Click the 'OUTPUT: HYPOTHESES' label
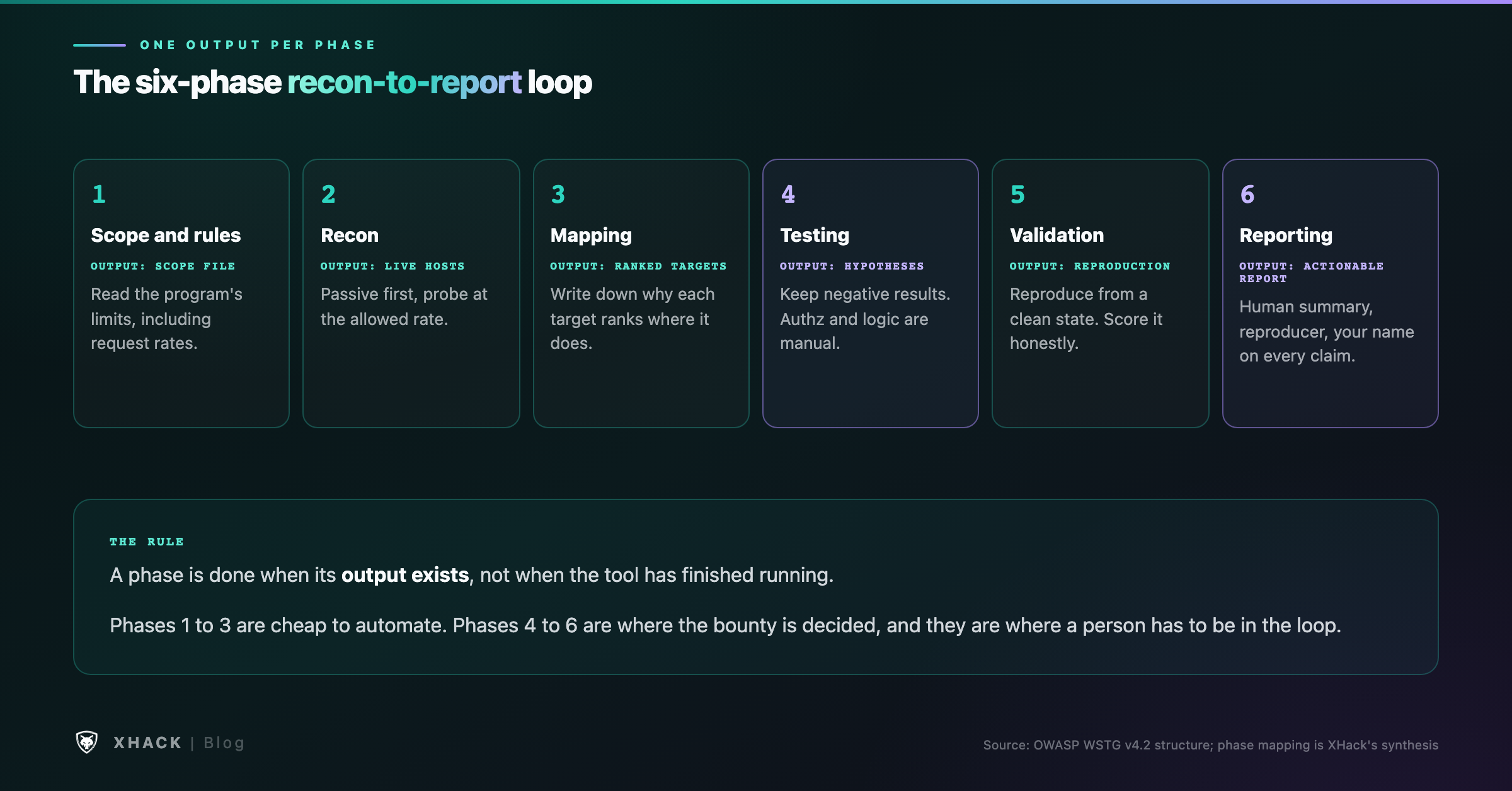The height and width of the screenshot is (791, 1512). (852, 266)
